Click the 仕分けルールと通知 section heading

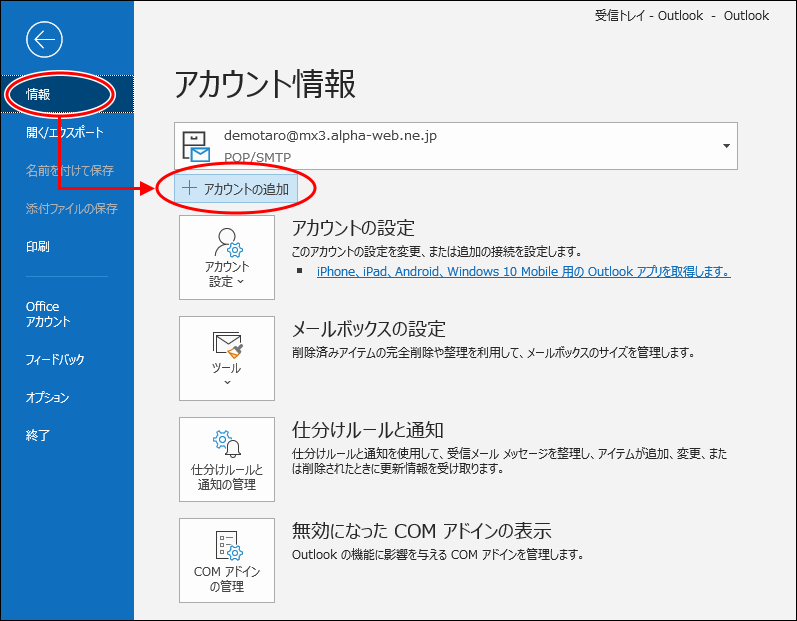367,430
